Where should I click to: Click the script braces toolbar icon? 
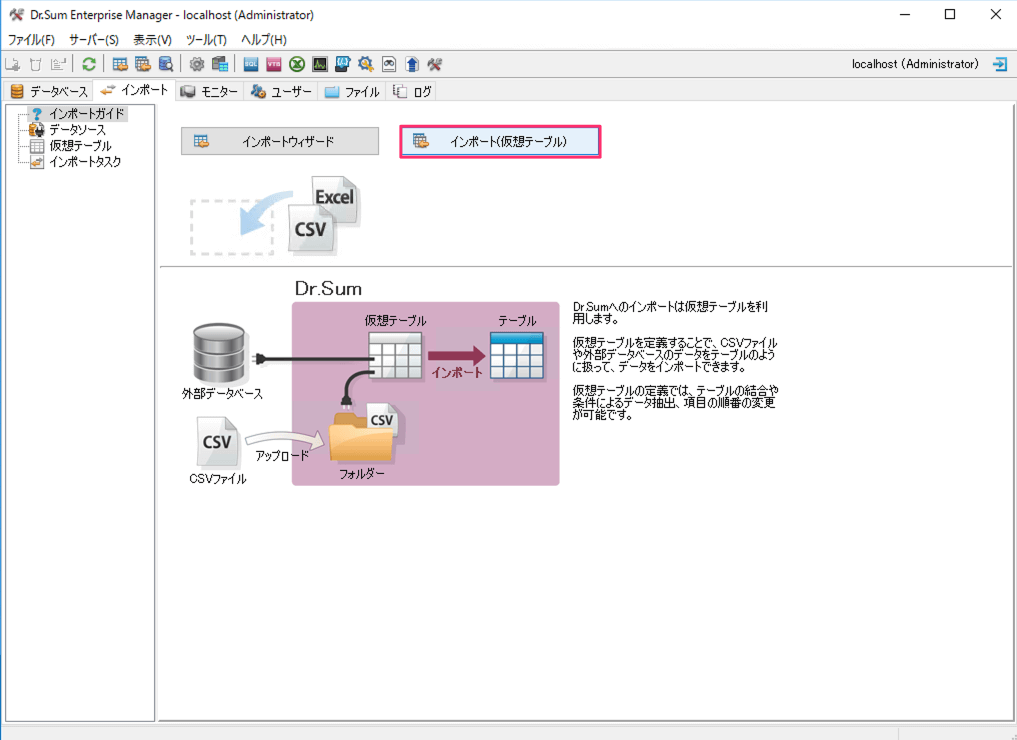pyautogui.click(x=342, y=64)
